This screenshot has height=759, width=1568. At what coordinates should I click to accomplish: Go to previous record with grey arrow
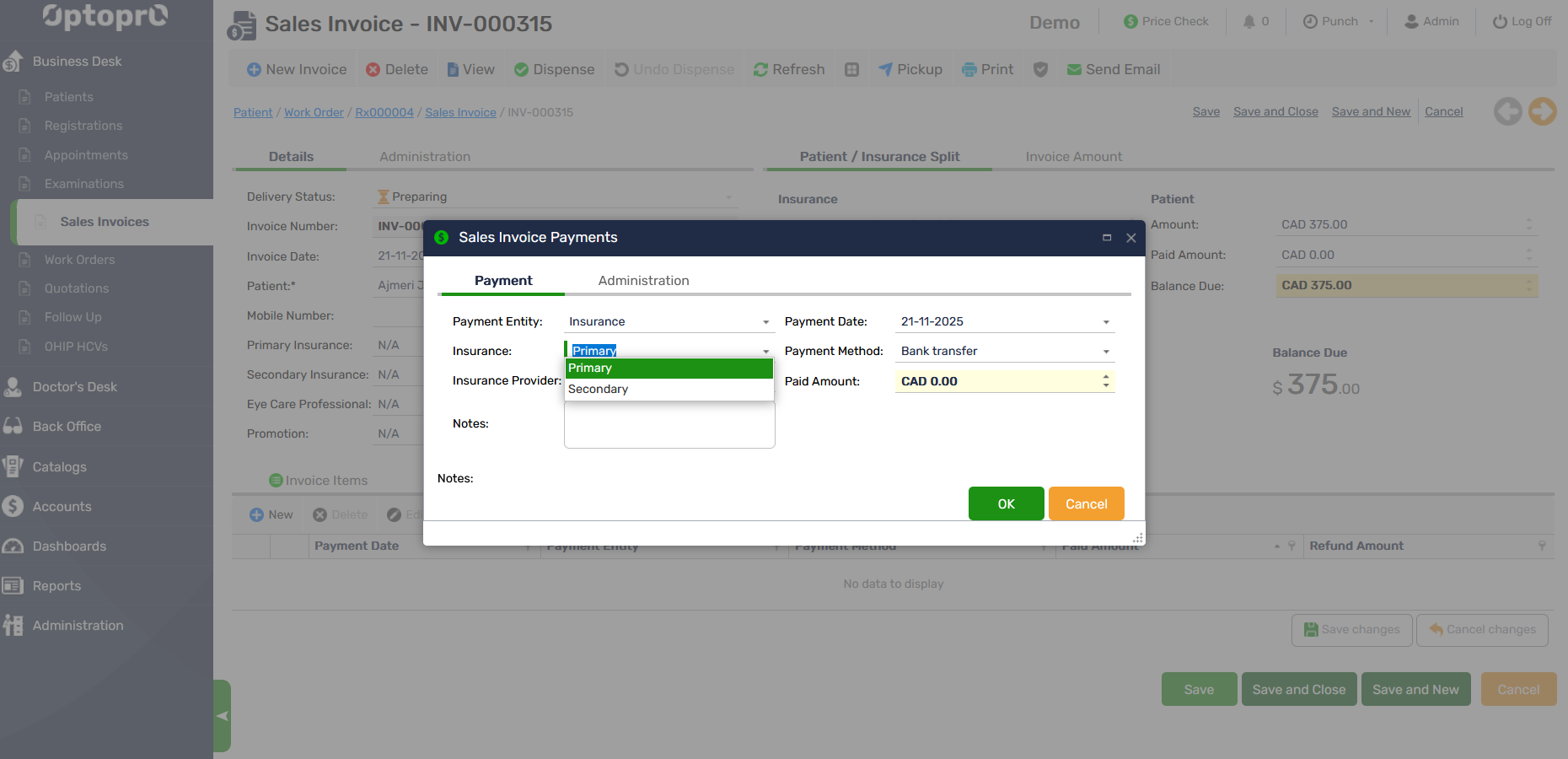(x=1507, y=111)
